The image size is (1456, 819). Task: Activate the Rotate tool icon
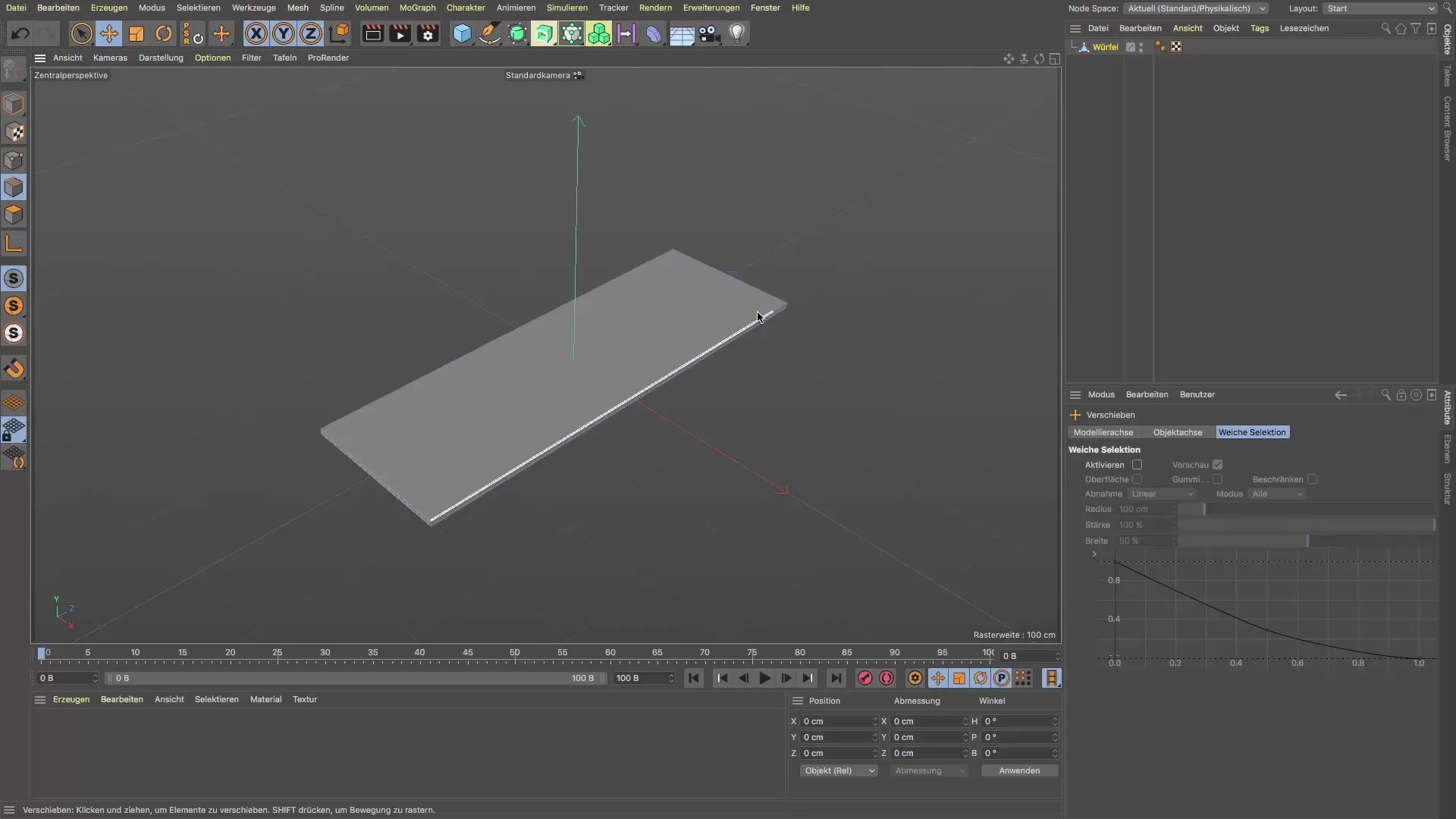[x=164, y=33]
